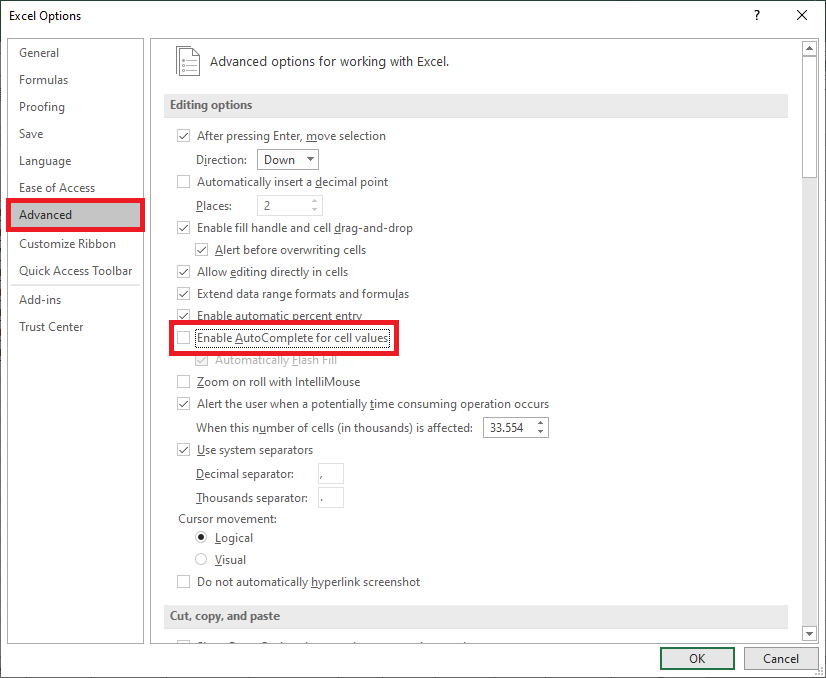Toggle Enable automatic percent entry

point(183,316)
